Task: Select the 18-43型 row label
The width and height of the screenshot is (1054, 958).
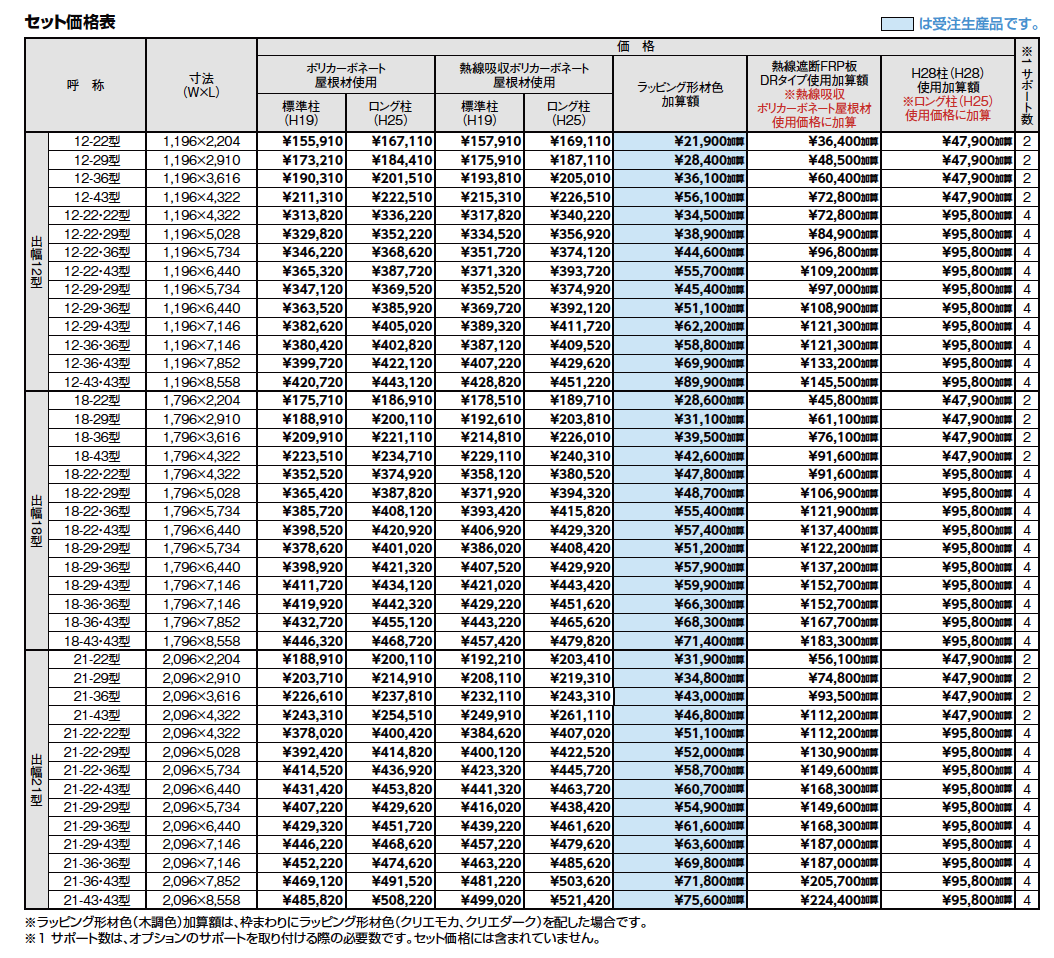Action: pyautogui.click(x=97, y=456)
